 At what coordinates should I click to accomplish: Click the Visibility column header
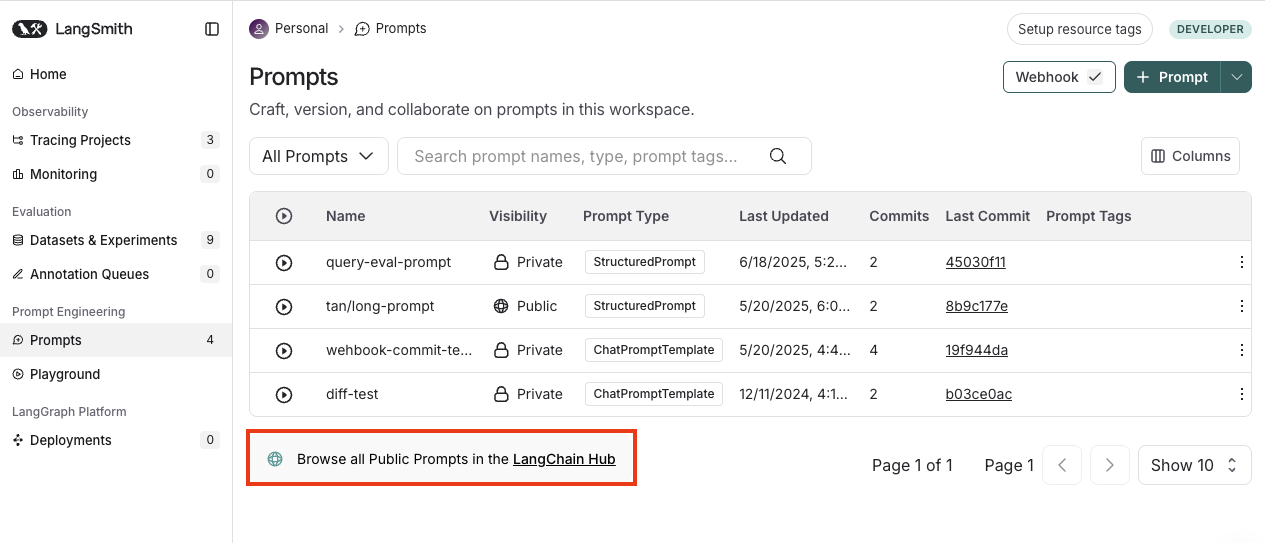click(518, 216)
